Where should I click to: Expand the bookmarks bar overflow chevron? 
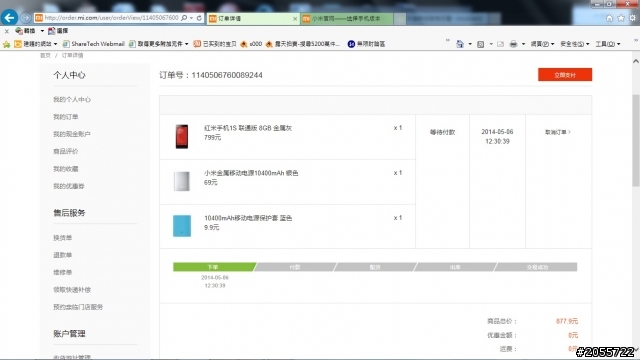click(448, 40)
